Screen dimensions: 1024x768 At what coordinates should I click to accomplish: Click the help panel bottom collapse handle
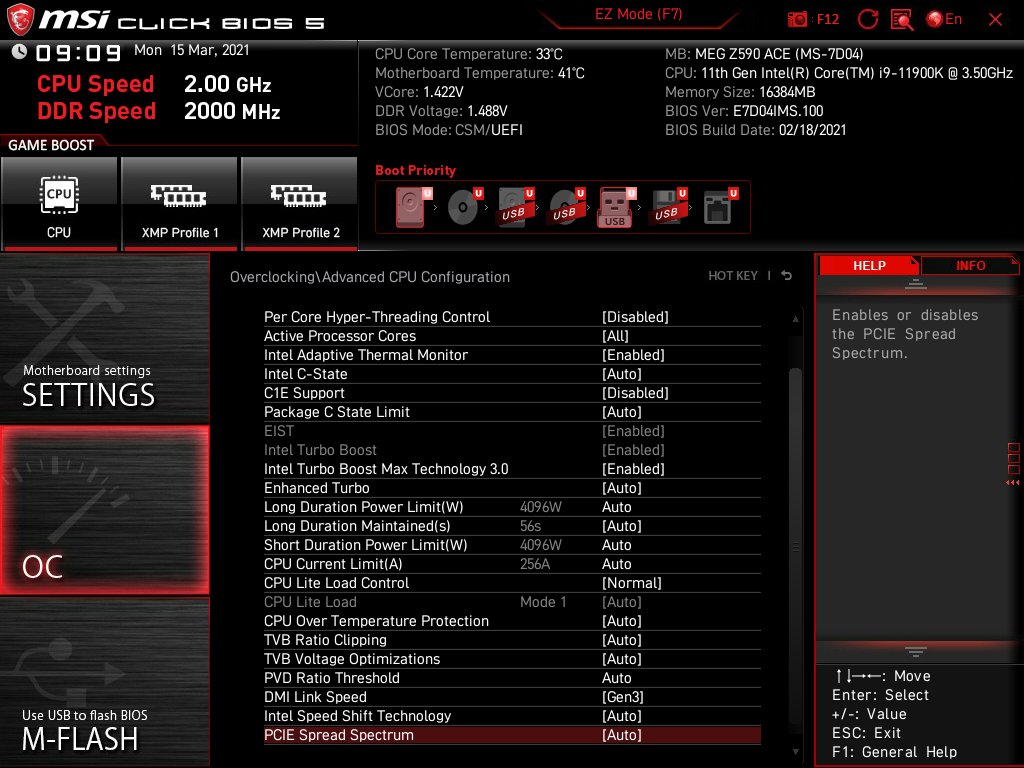916,652
